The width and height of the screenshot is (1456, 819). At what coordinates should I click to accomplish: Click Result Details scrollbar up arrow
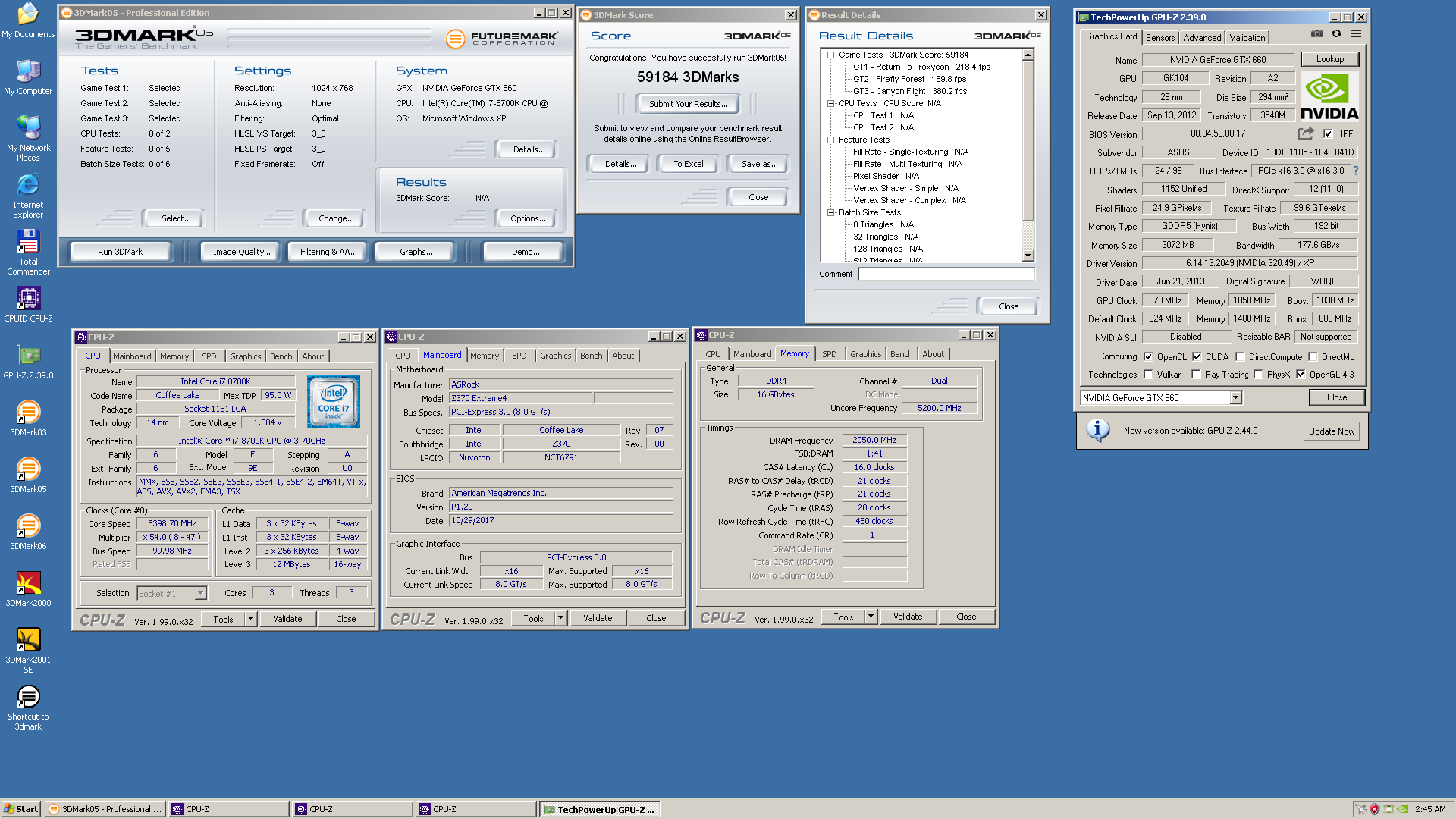click(1028, 55)
